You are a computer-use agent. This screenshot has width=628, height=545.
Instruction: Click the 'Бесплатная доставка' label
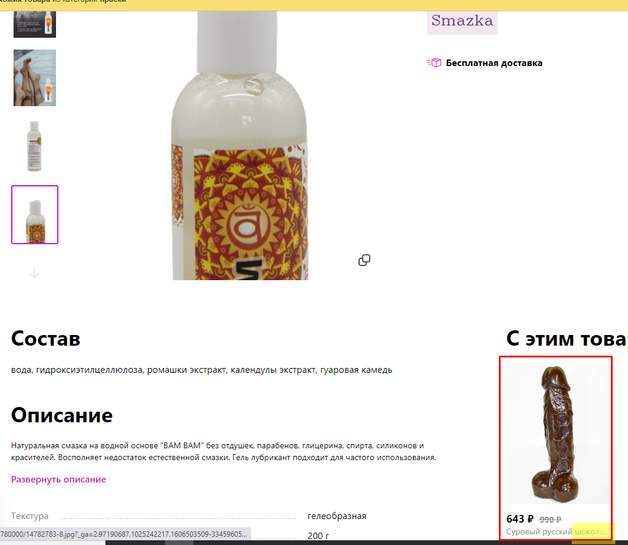click(494, 63)
